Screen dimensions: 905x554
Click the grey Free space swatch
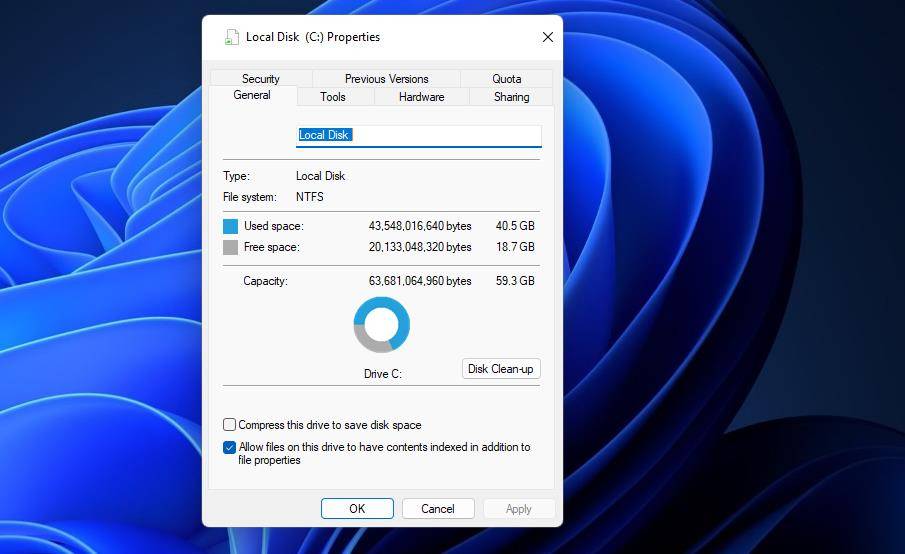(230, 248)
